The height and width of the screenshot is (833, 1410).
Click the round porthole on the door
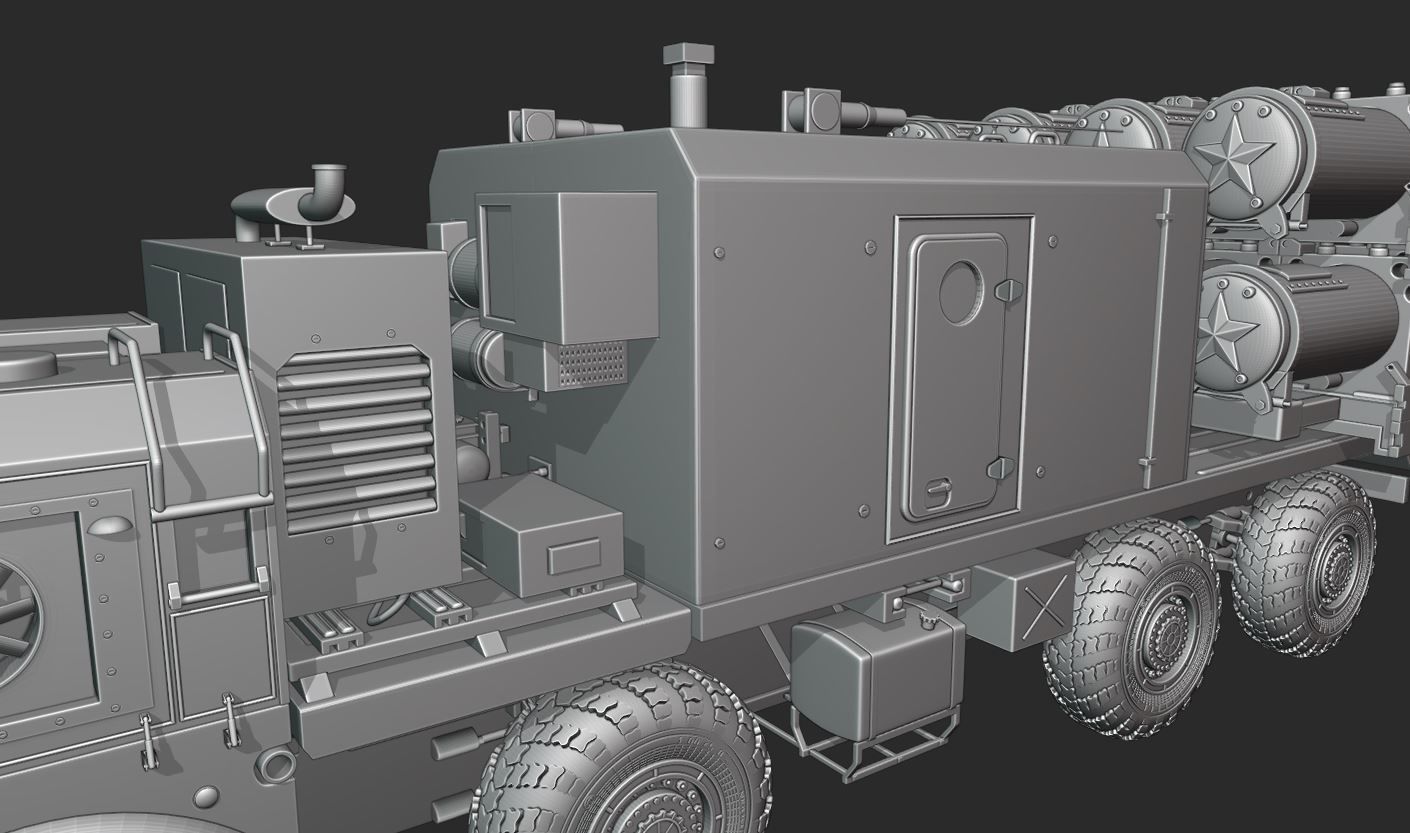point(963,292)
